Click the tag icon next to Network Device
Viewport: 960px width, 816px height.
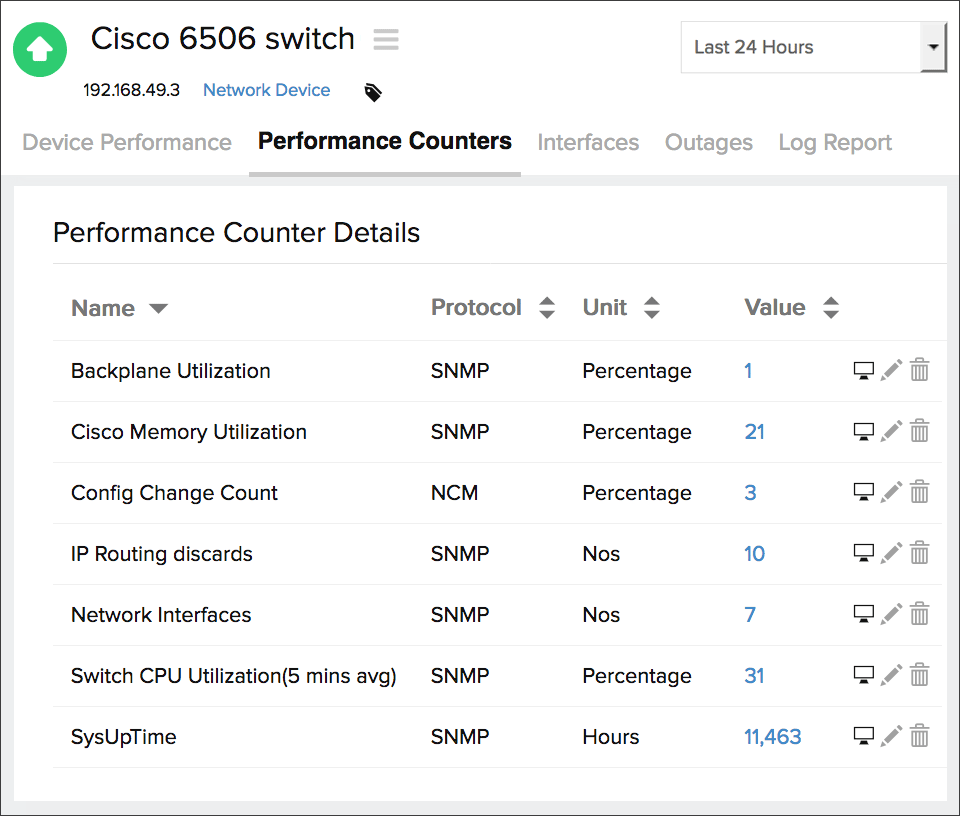click(373, 92)
